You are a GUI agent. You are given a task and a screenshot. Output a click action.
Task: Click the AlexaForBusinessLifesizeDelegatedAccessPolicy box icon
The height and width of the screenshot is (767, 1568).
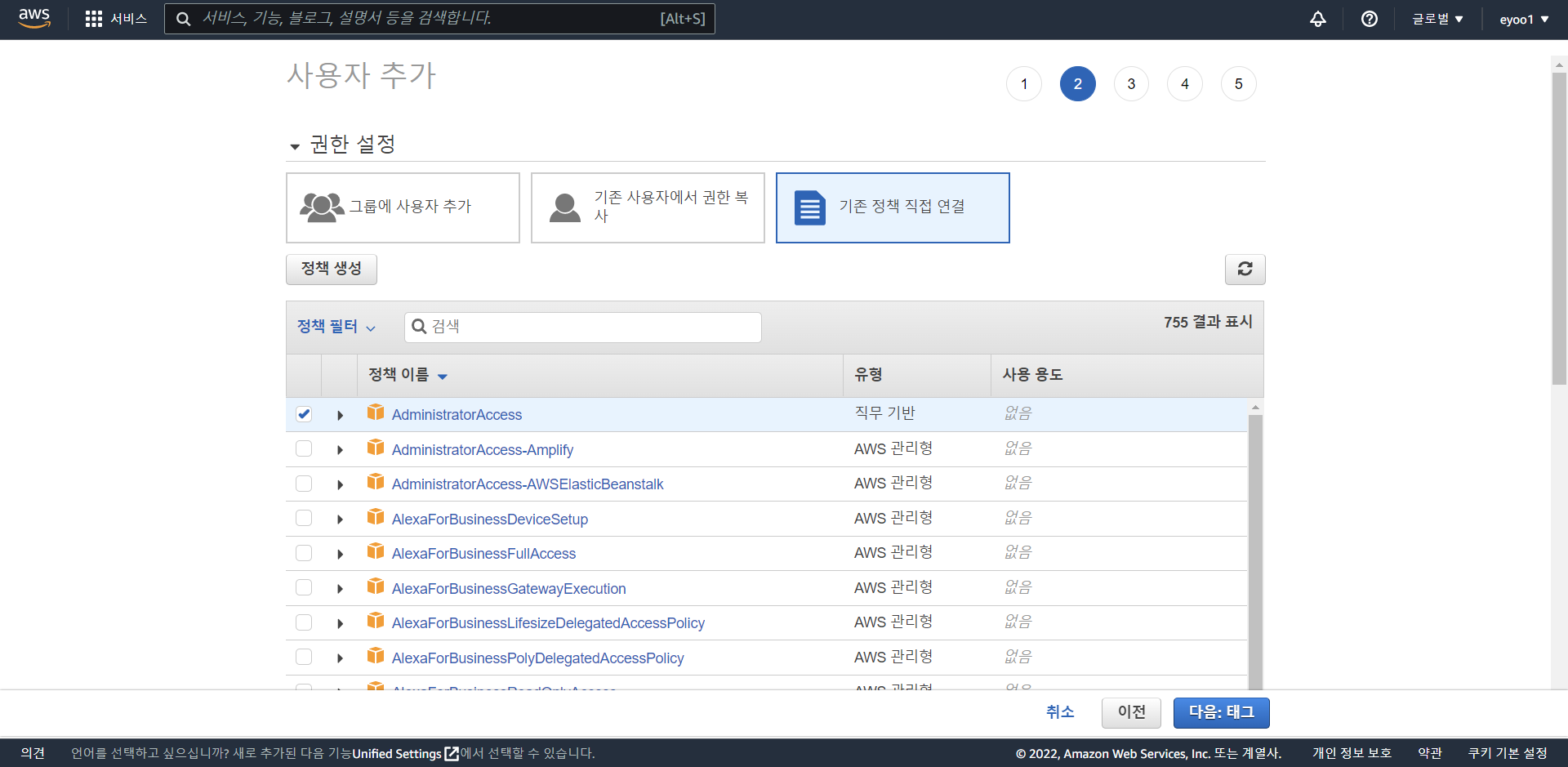376,621
